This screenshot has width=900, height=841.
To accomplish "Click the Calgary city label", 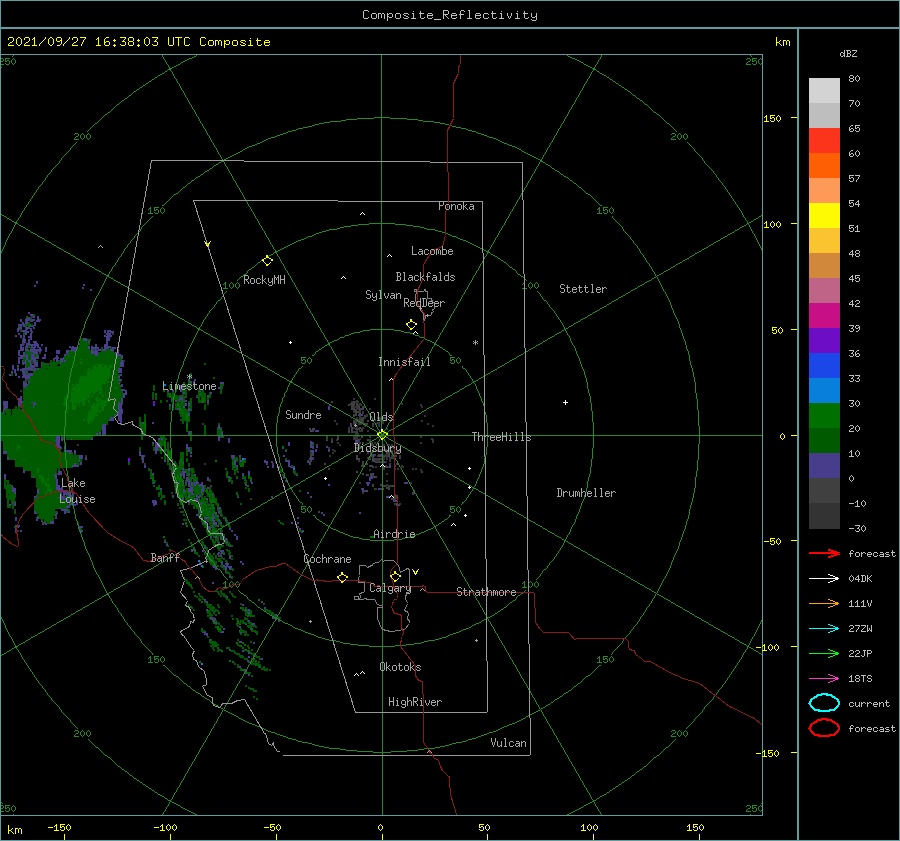I will [390, 588].
